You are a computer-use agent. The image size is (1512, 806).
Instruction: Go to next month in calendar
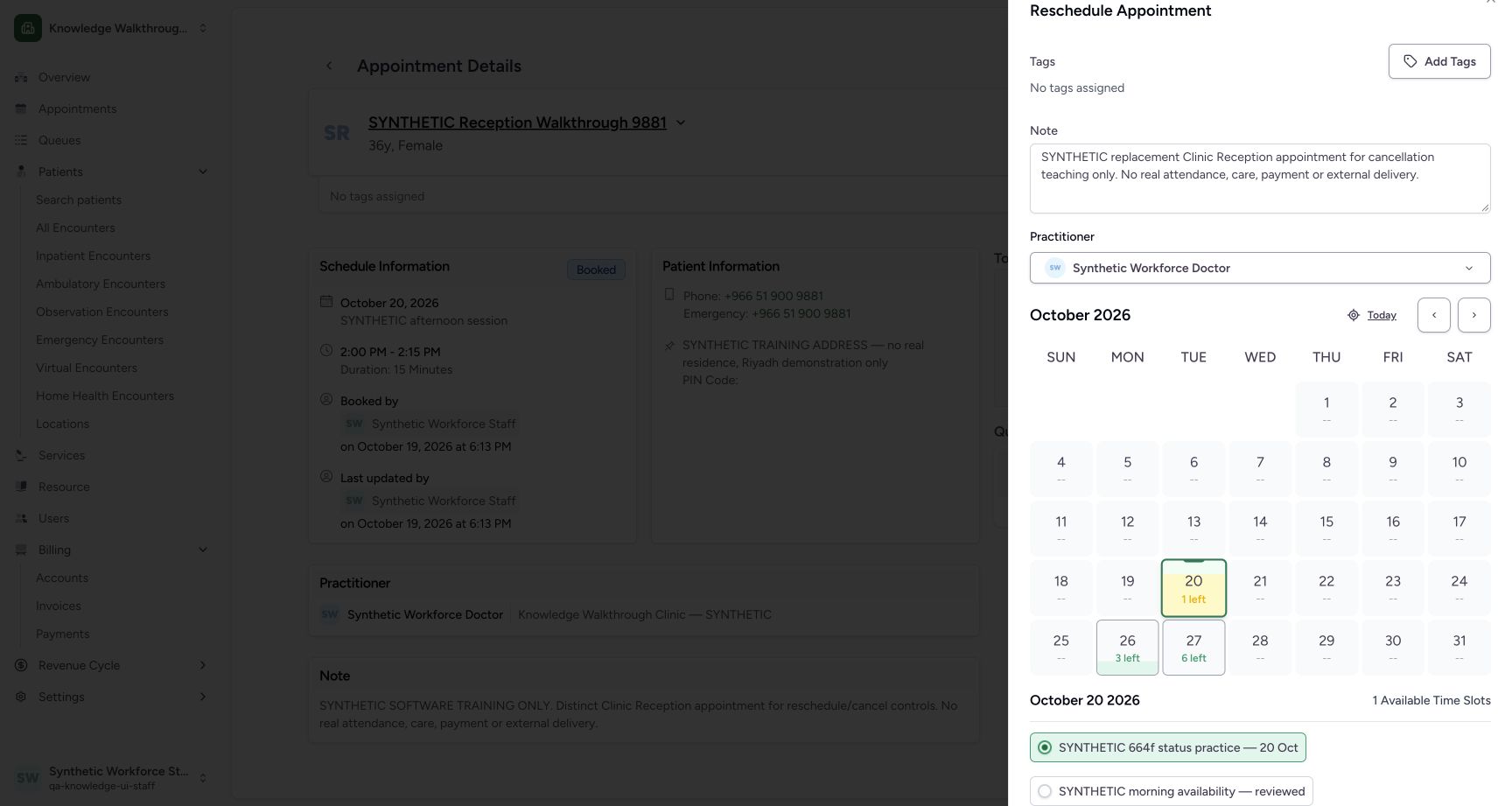tap(1474, 315)
